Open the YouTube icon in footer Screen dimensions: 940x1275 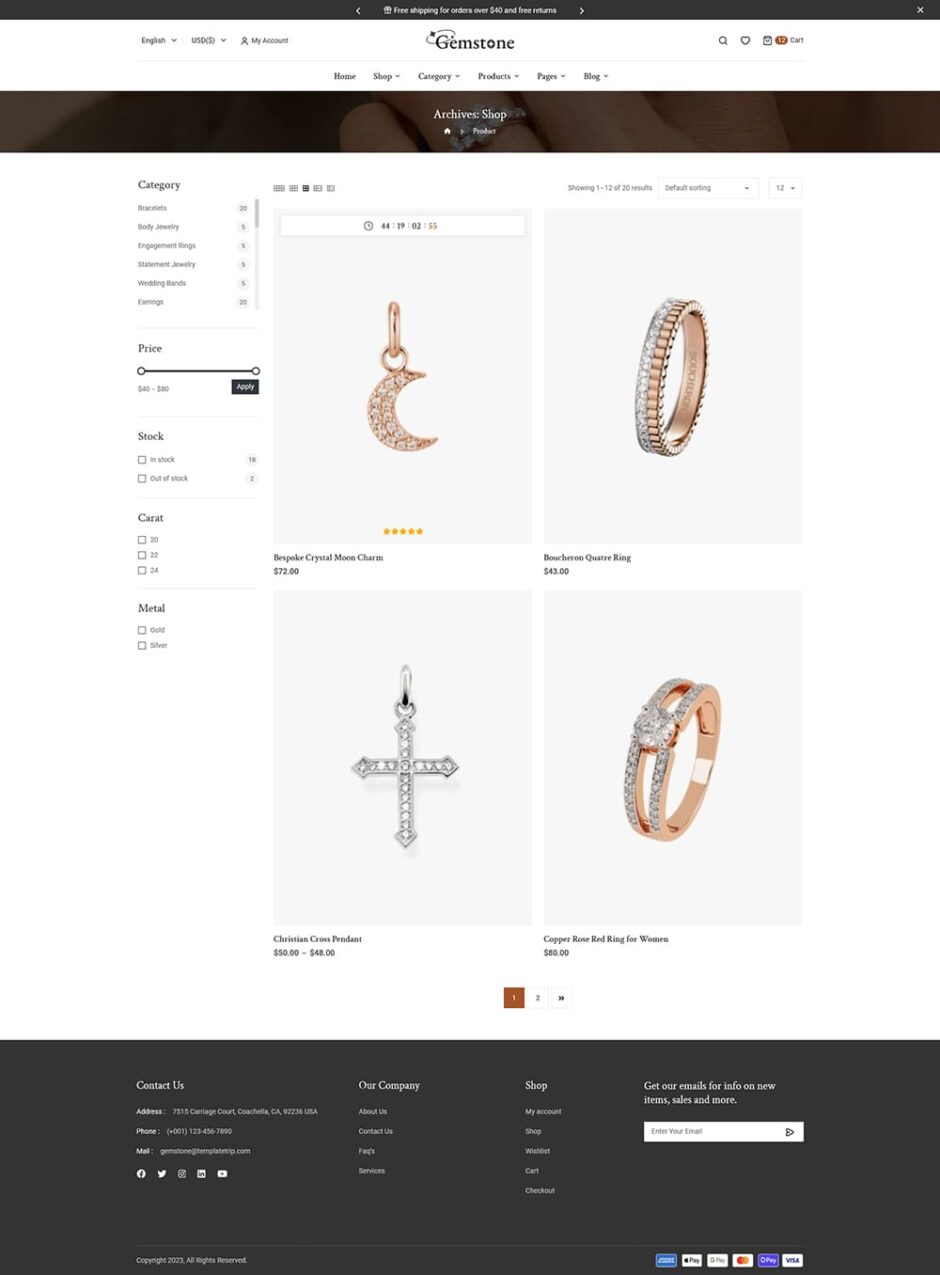[x=222, y=1174]
